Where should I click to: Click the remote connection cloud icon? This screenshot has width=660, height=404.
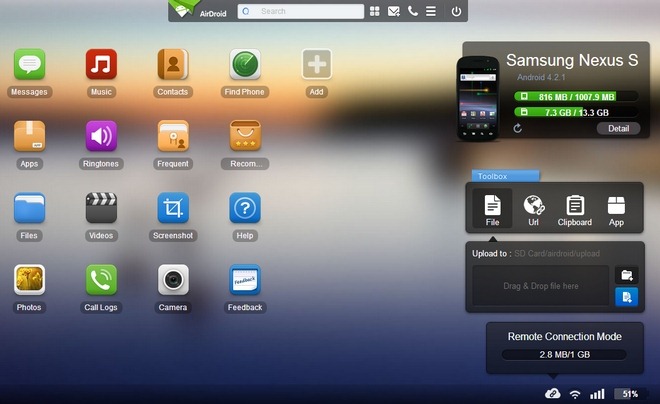[x=552, y=393]
